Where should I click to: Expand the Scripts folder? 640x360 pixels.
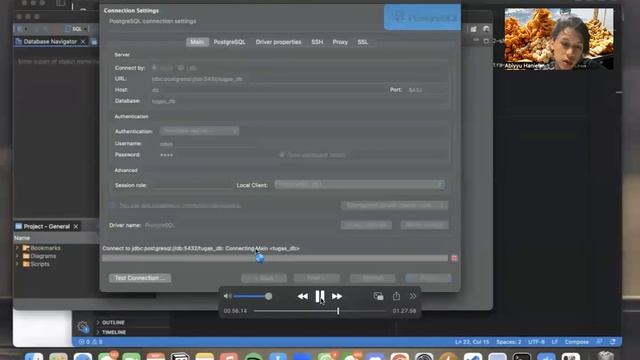tap(17, 264)
